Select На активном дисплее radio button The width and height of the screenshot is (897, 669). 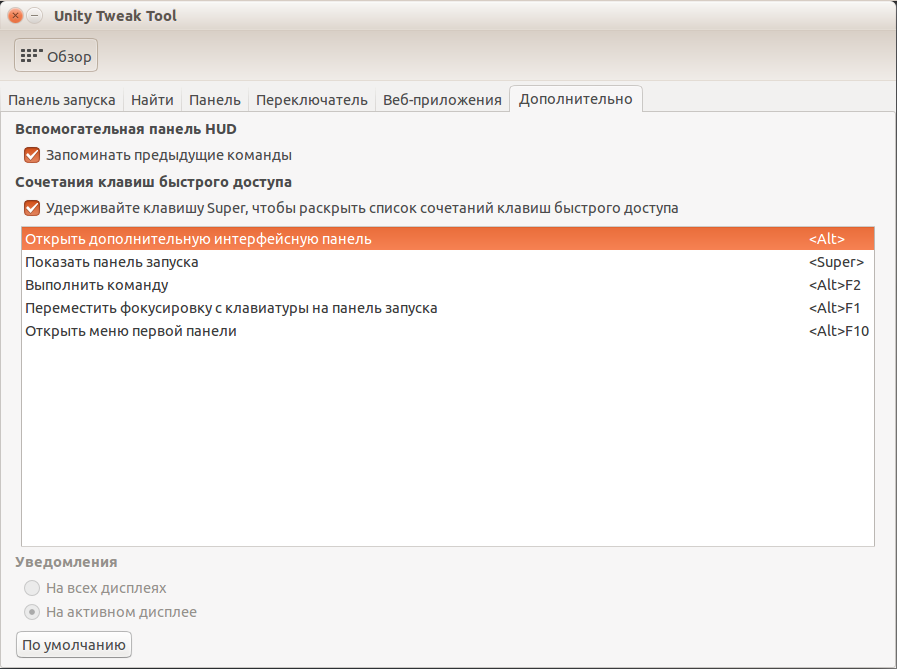pyautogui.click(x=32, y=612)
